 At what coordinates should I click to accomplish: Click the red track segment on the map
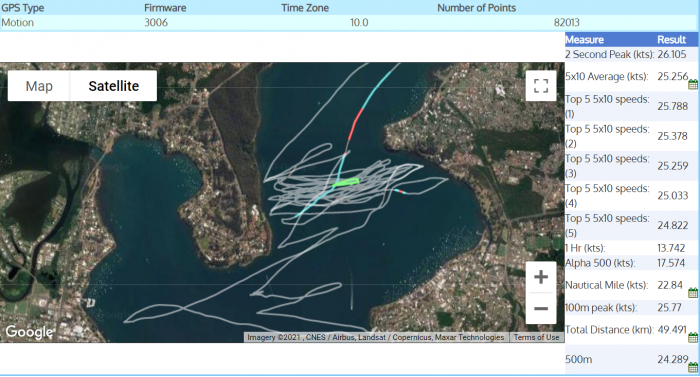point(356,123)
